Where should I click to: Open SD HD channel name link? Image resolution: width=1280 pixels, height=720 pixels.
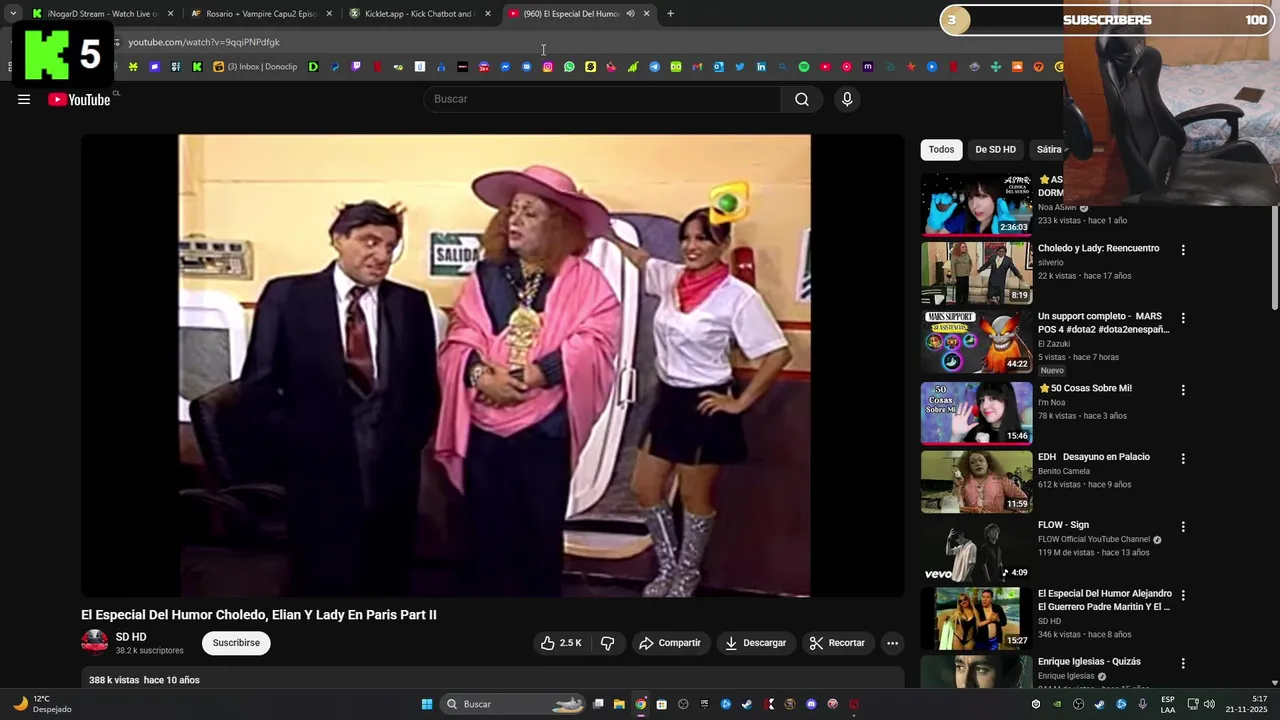coord(131,637)
